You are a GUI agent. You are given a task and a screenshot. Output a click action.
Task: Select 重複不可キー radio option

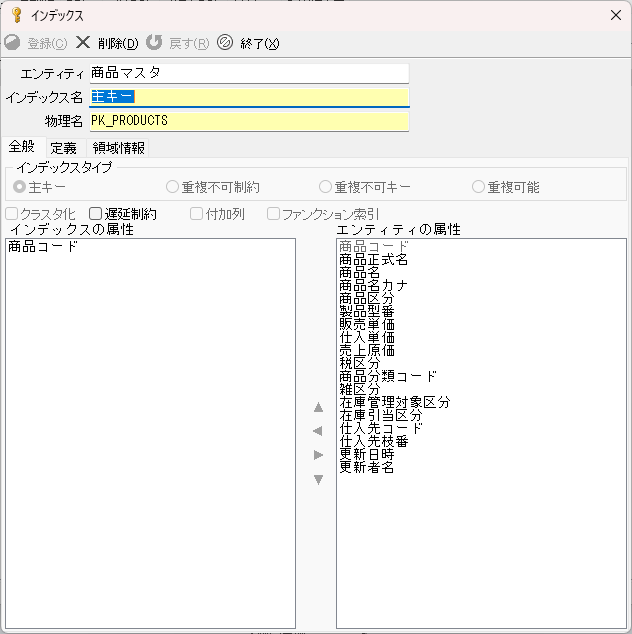pyautogui.click(x=325, y=187)
